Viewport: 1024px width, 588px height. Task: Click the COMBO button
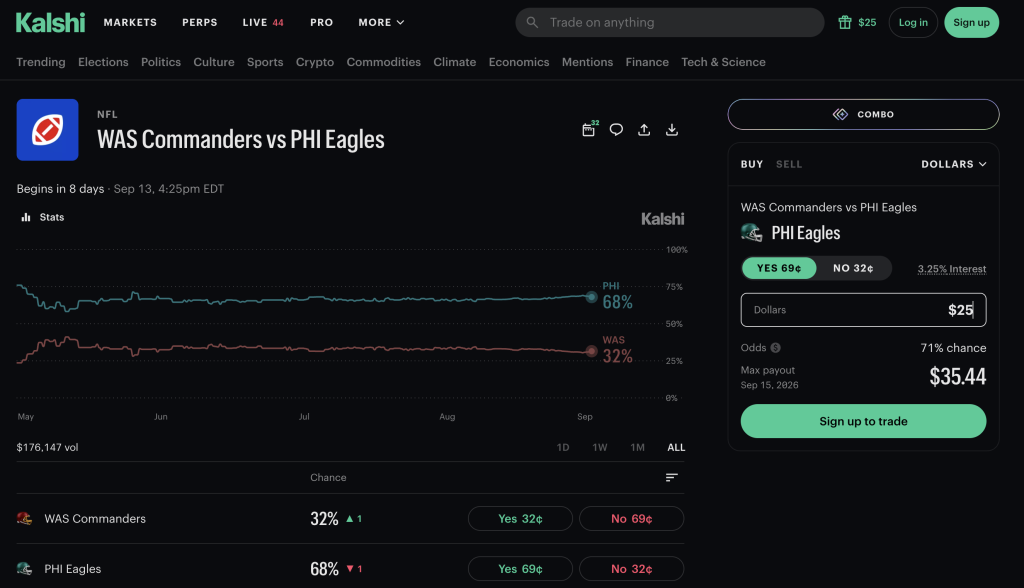tap(863, 114)
